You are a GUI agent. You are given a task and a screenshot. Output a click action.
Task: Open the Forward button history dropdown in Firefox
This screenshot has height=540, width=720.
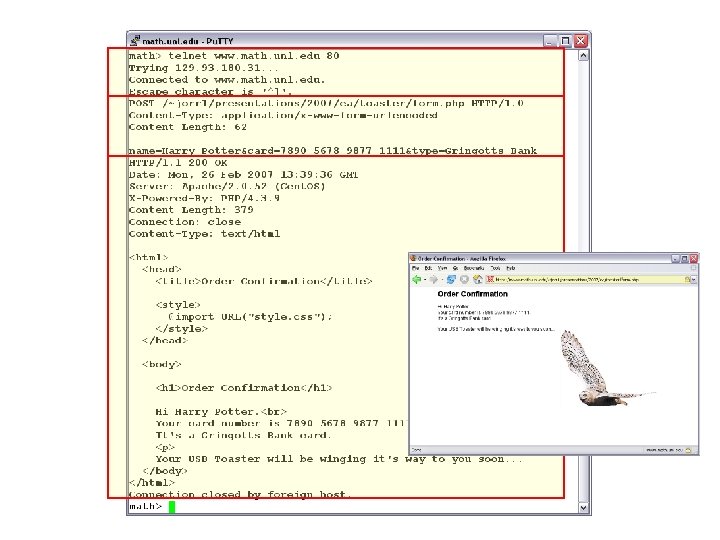(x=442, y=280)
